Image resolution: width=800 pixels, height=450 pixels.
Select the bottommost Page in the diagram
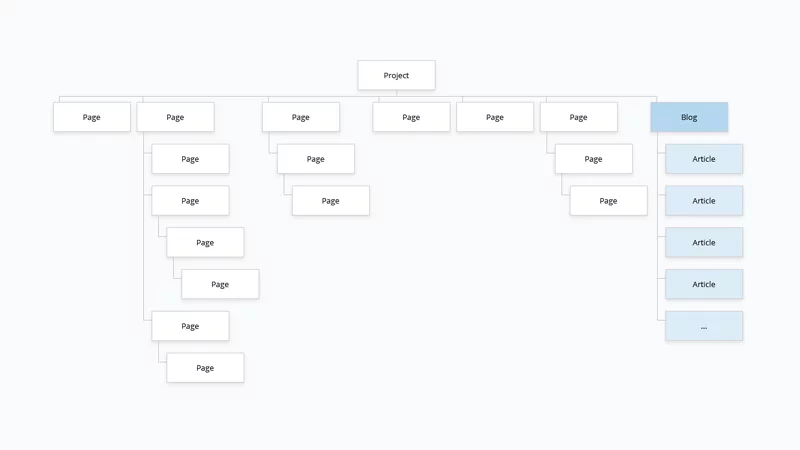coord(205,368)
